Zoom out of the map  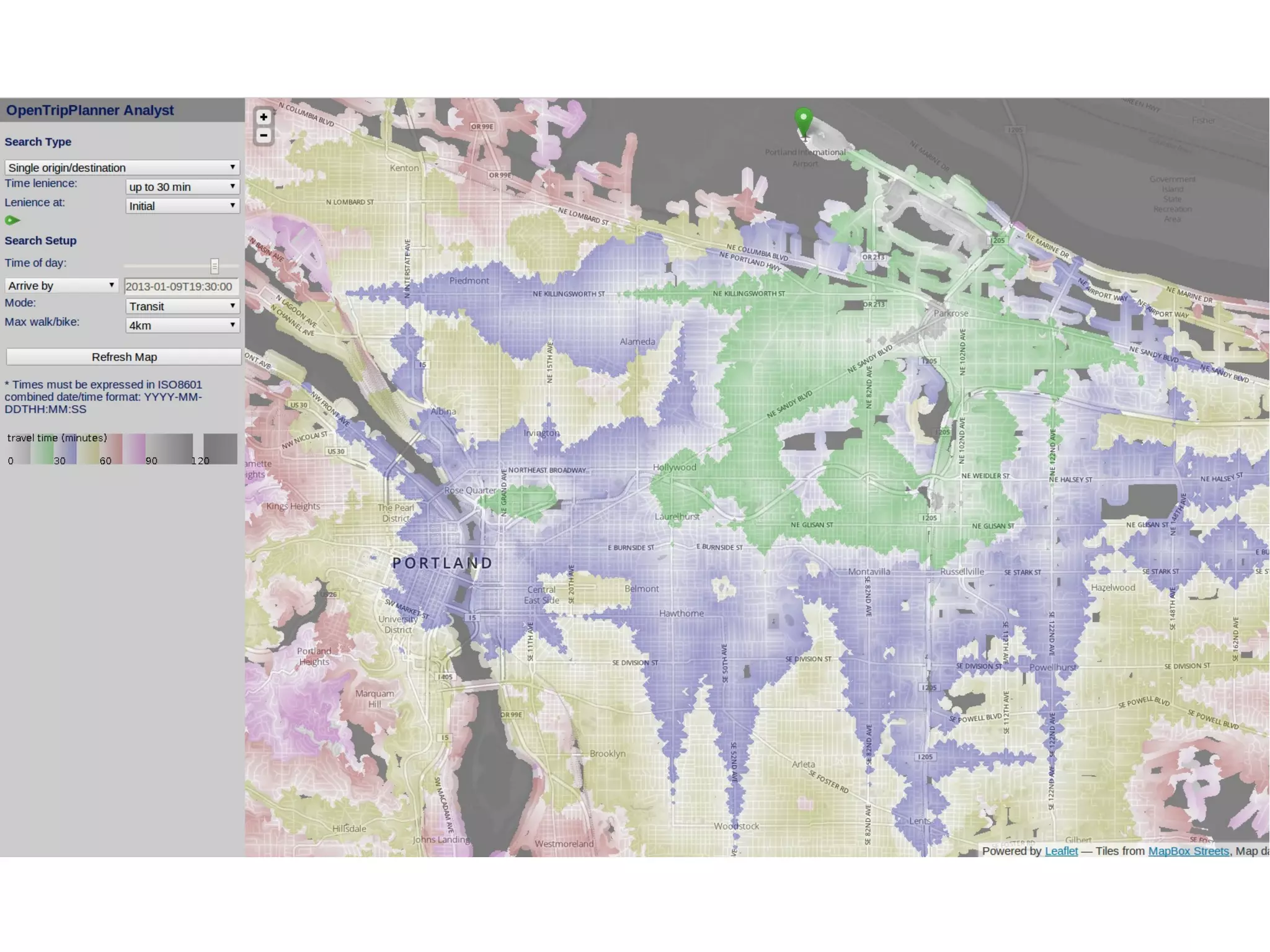click(x=264, y=136)
